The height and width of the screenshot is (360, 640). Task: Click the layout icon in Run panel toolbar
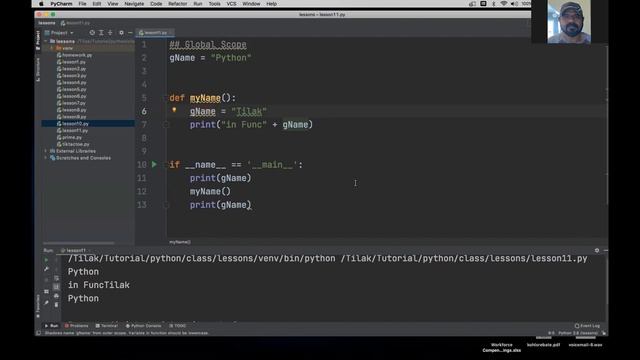point(46,291)
